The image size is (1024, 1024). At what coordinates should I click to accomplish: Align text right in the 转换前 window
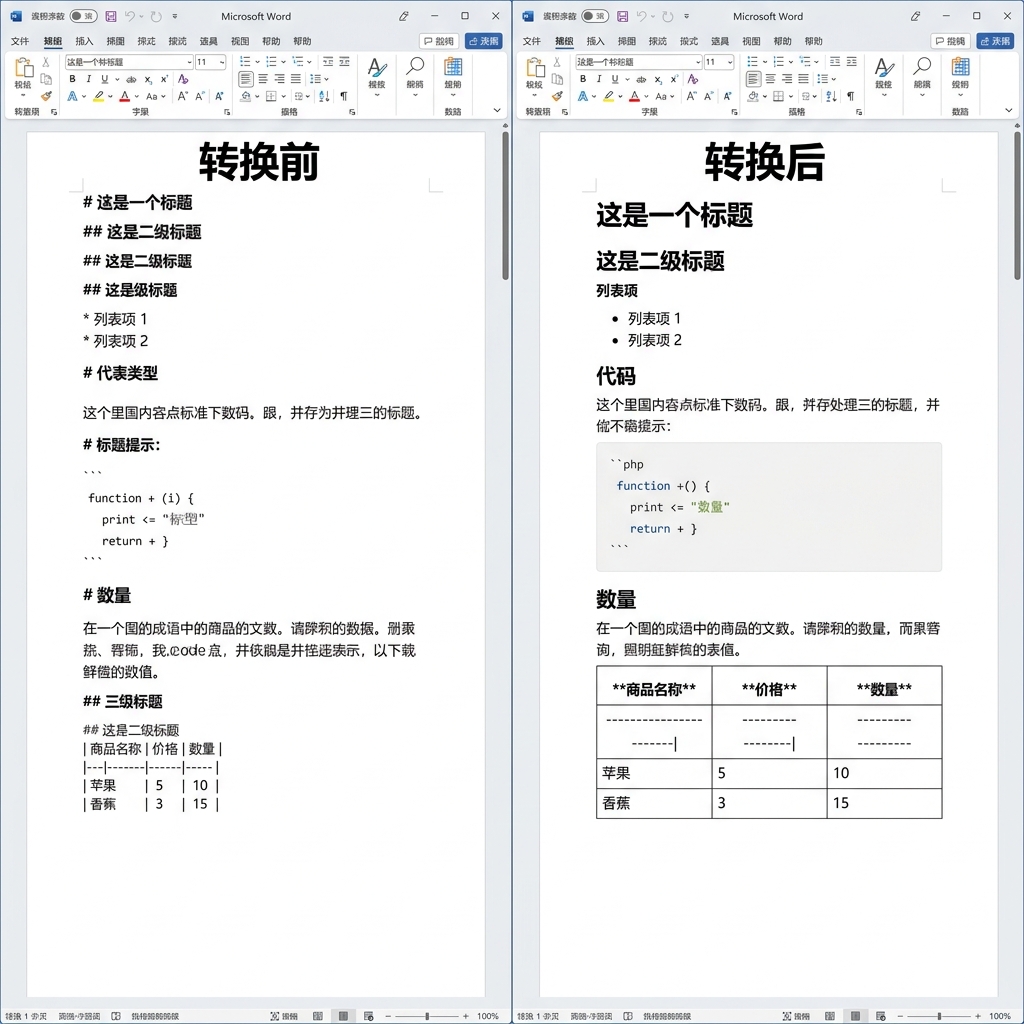pos(280,79)
